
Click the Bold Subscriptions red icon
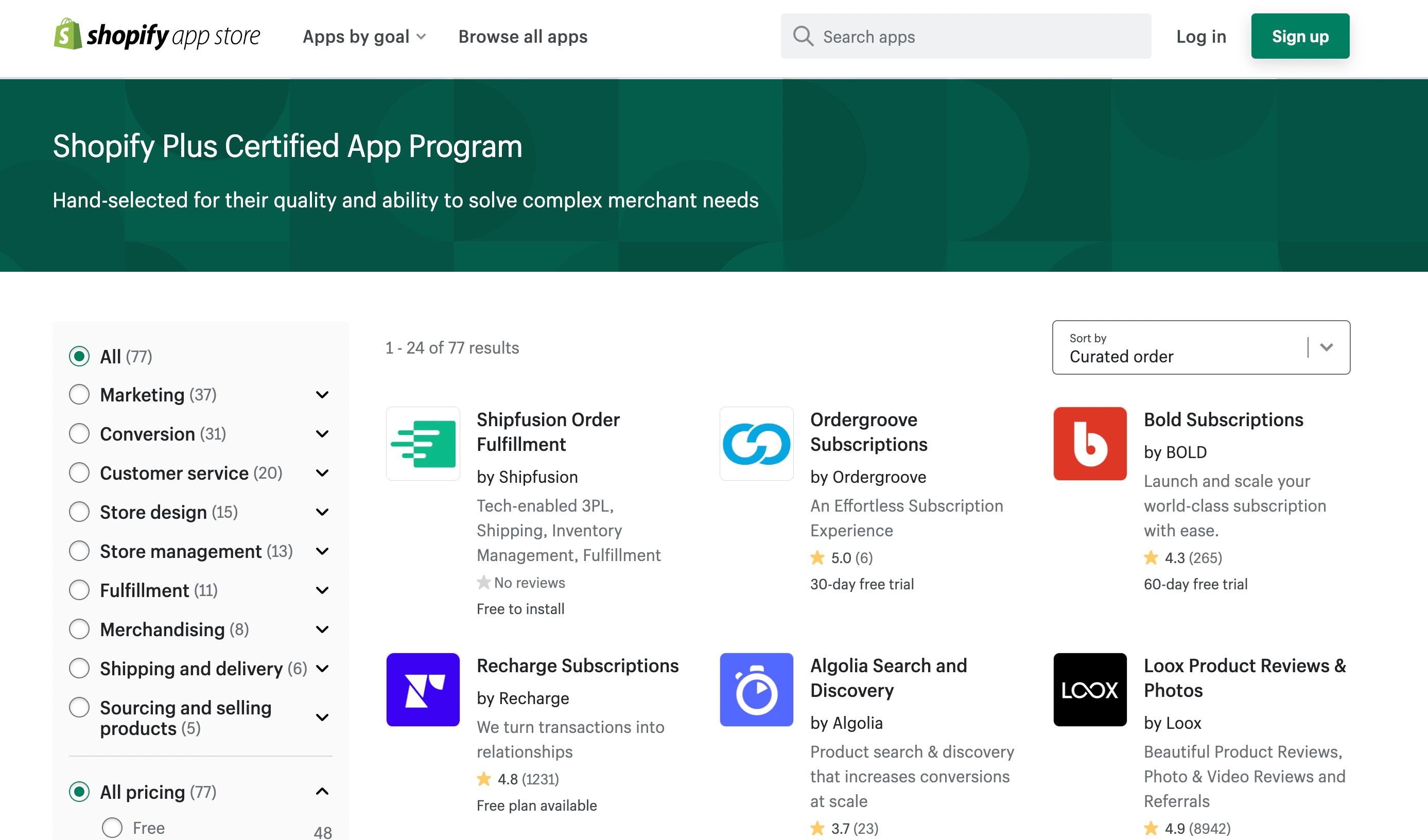(1089, 444)
